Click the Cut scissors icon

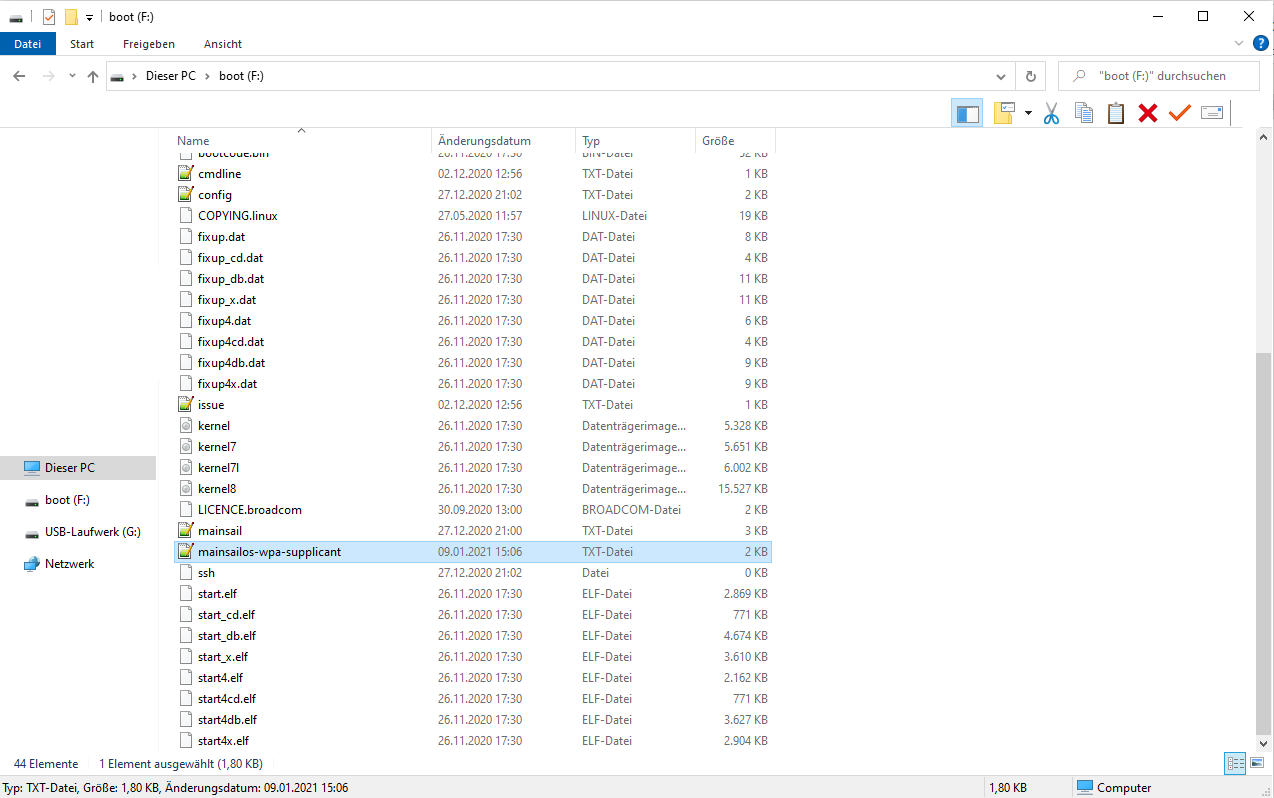pyautogui.click(x=1051, y=113)
